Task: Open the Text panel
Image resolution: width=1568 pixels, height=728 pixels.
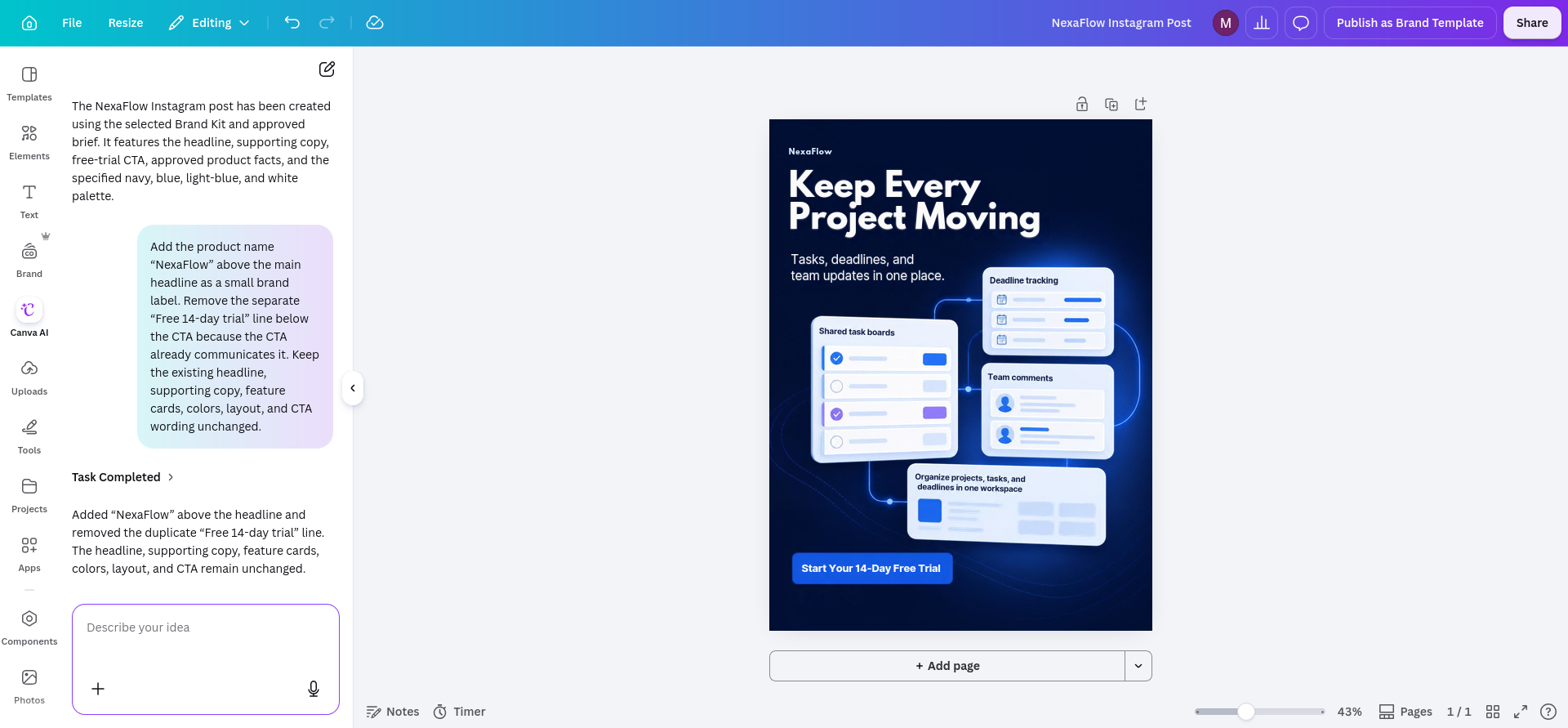Action: point(29,201)
